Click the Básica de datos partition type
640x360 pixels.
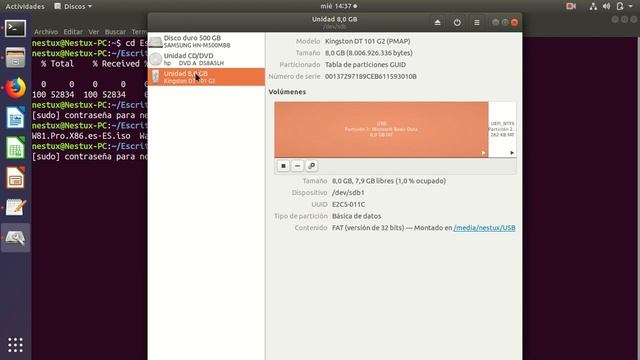(x=356, y=216)
